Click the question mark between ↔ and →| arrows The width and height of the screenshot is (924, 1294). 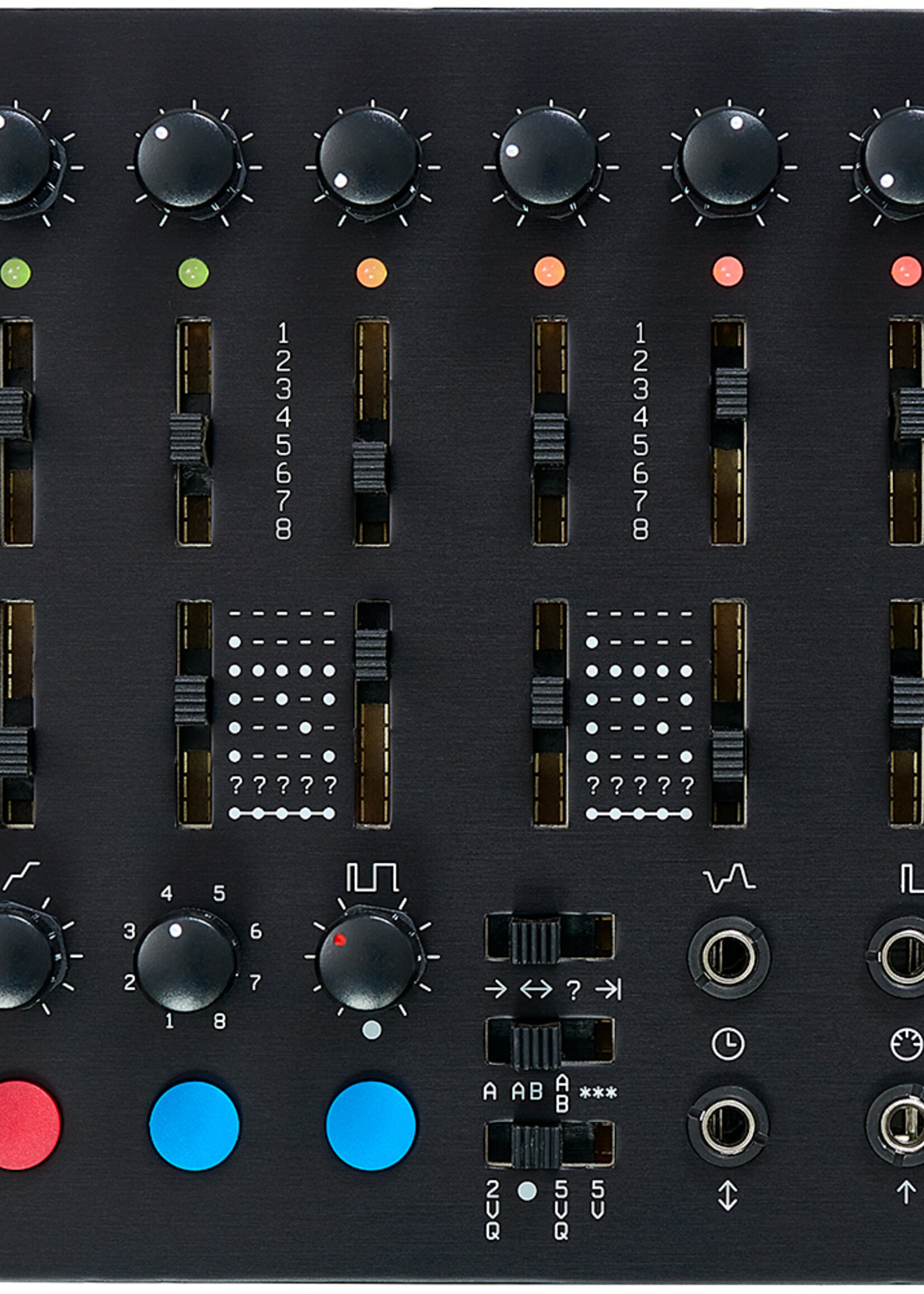[573, 990]
